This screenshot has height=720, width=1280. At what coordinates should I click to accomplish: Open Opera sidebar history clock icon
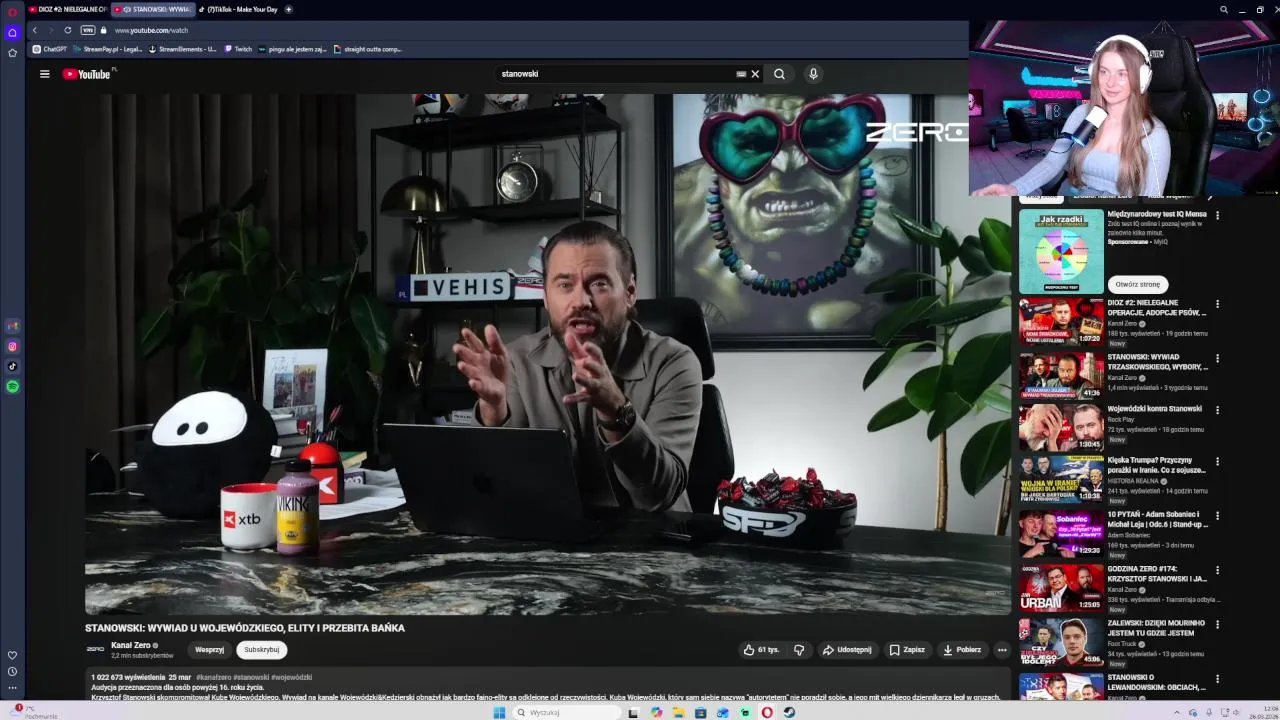pos(12,671)
